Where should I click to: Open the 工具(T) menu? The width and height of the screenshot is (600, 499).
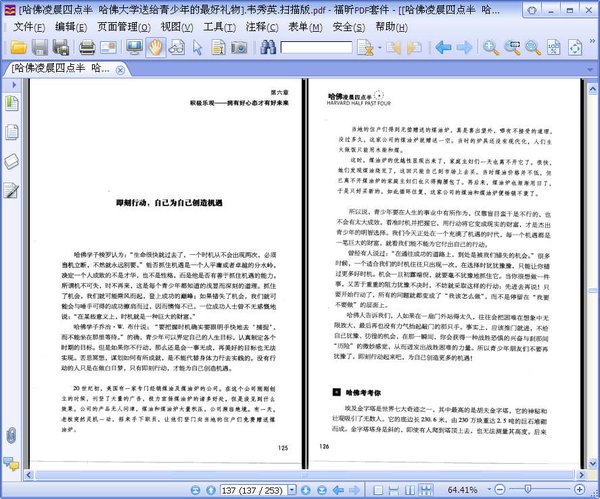(x=220, y=27)
